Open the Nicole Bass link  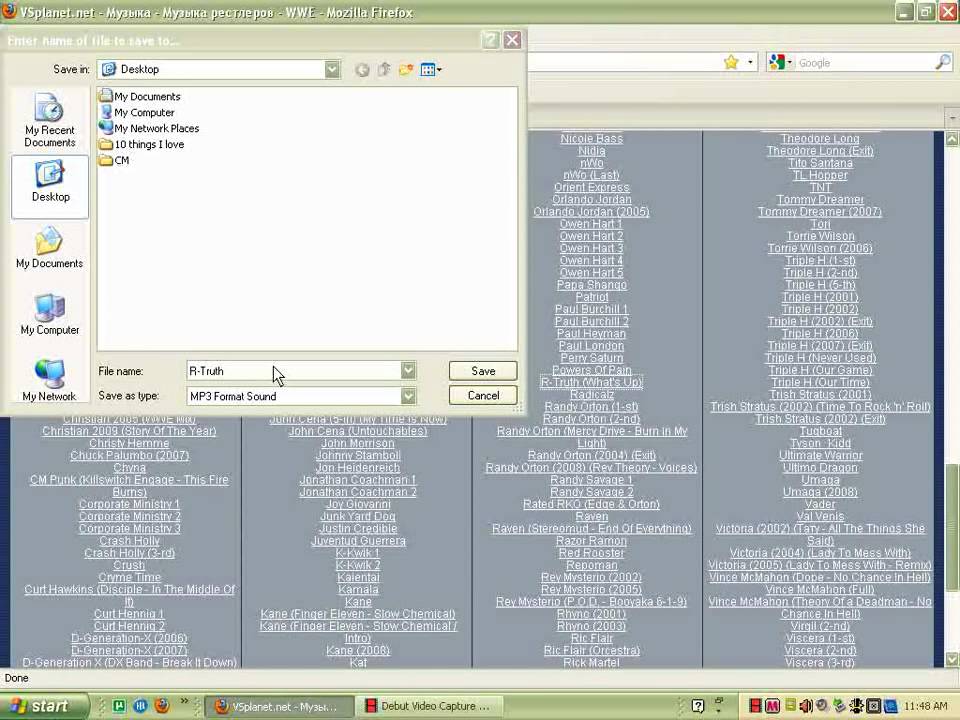(591, 139)
